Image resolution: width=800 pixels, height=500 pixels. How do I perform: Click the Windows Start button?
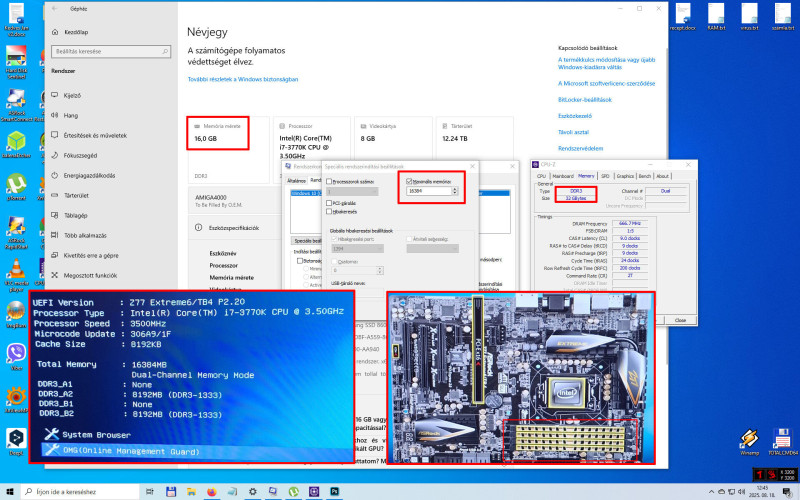point(10,492)
